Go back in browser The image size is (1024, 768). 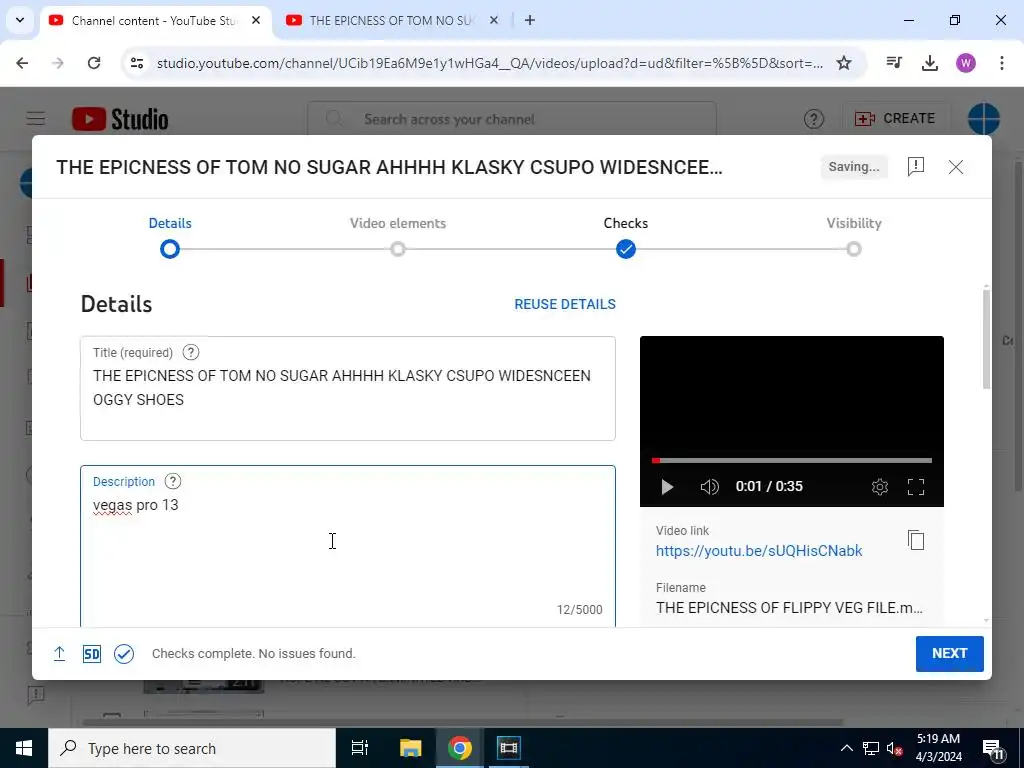22,63
